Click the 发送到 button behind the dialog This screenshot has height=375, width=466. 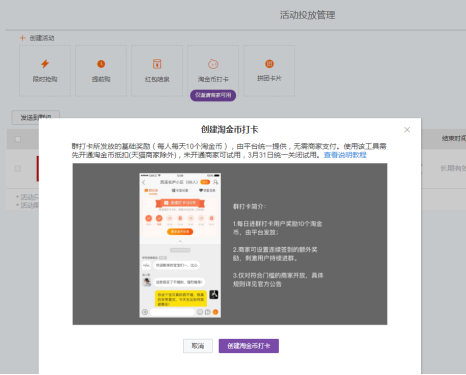point(36,117)
